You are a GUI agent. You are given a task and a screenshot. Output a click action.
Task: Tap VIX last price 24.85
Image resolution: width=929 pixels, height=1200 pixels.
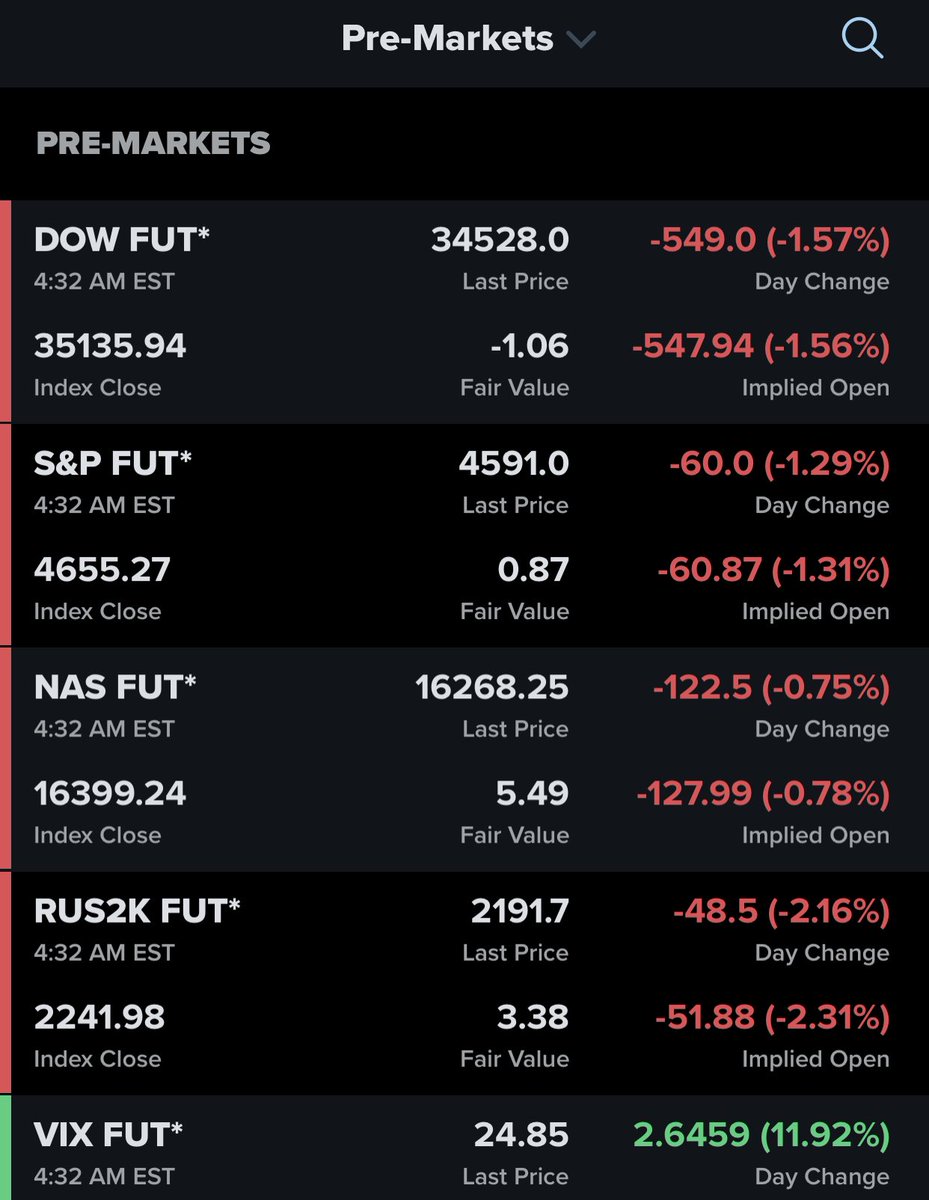[x=521, y=1136]
